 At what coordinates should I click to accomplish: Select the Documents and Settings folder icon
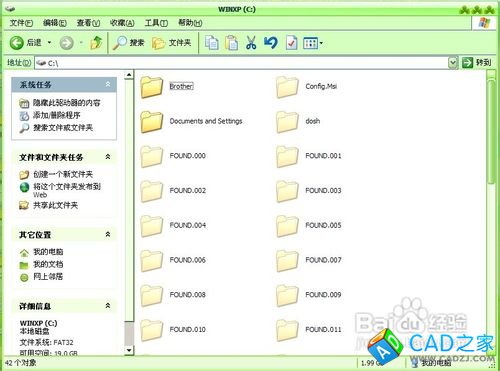(152, 122)
